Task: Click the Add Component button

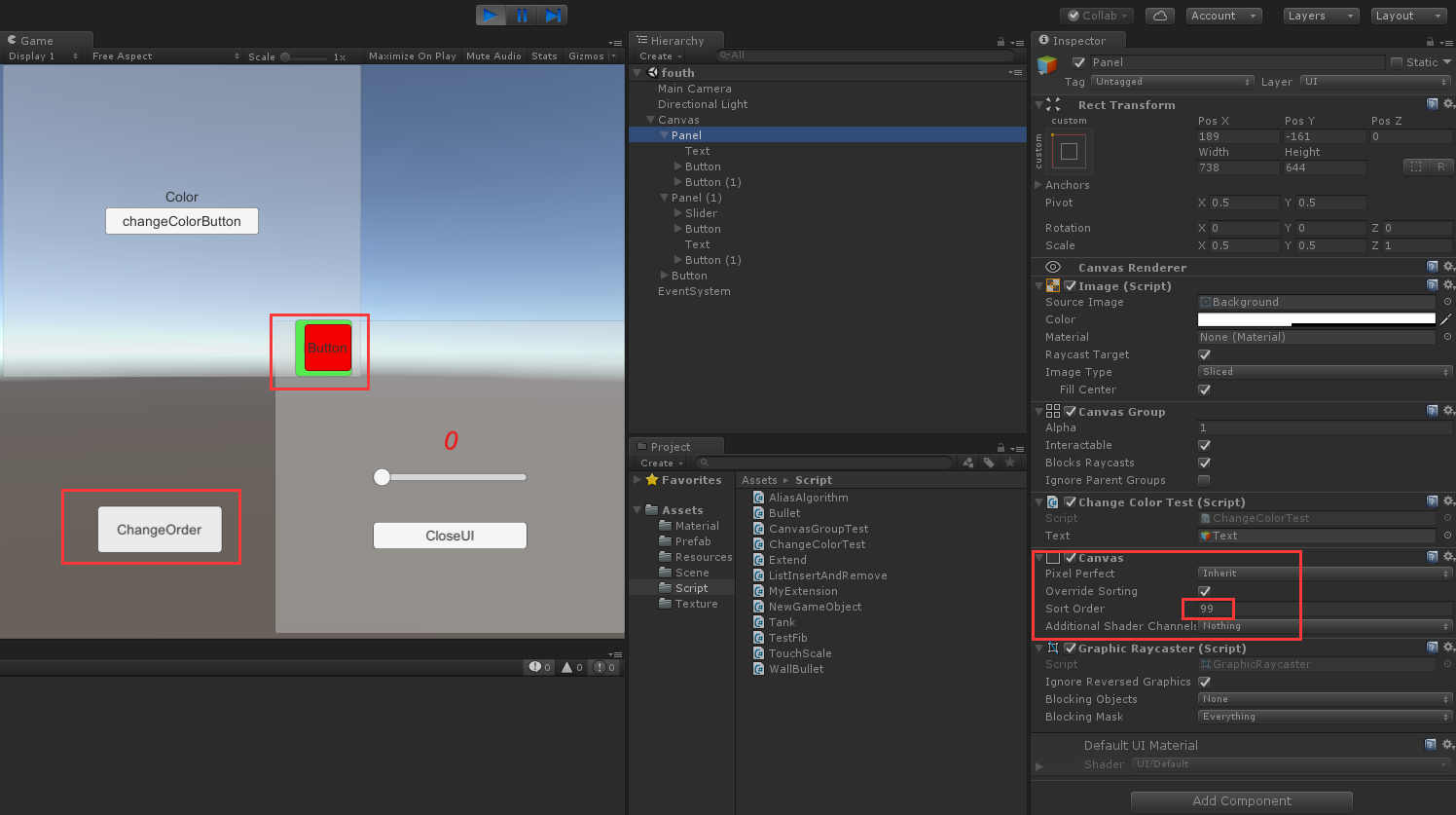Action: click(1241, 800)
